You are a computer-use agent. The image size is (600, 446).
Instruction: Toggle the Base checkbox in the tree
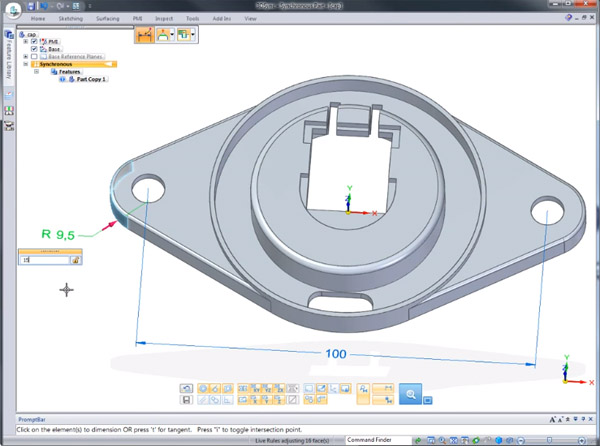tap(34, 49)
